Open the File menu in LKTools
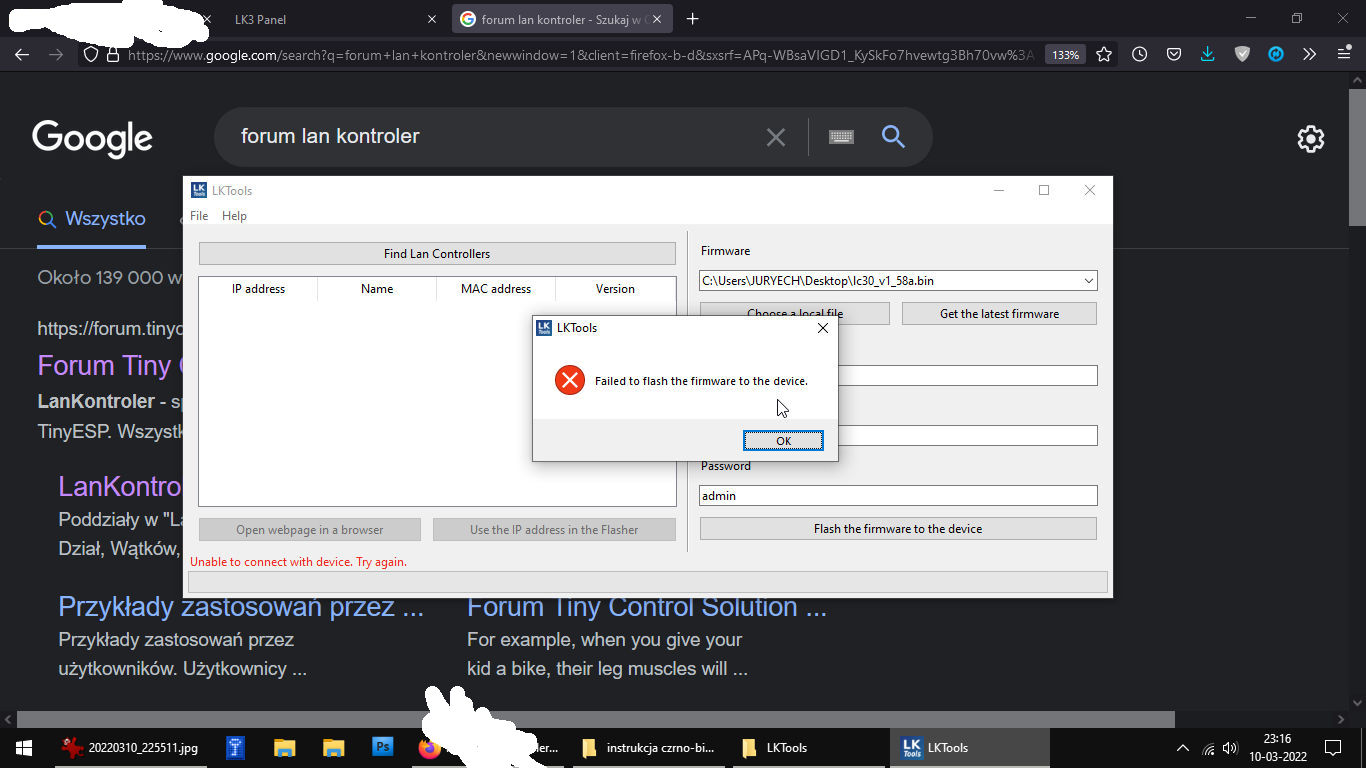This screenshot has height=768, width=1366. [199, 216]
